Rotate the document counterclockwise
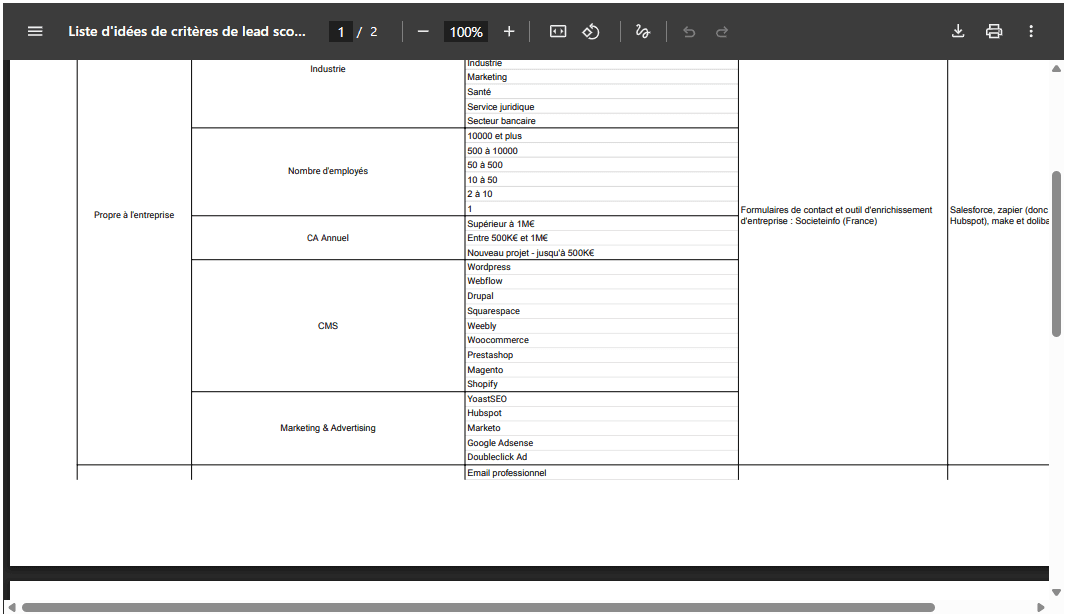Image resolution: width=1072 pixels, height=614 pixels. [591, 31]
